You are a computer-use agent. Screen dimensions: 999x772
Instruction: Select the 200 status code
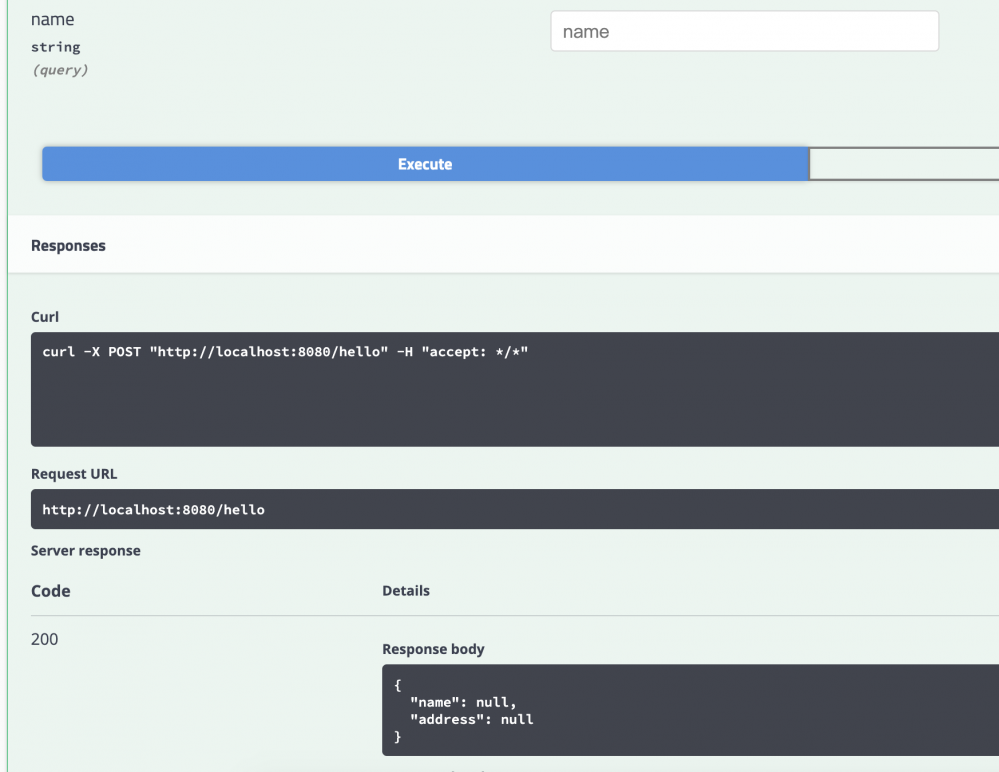[x=45, y=640]
